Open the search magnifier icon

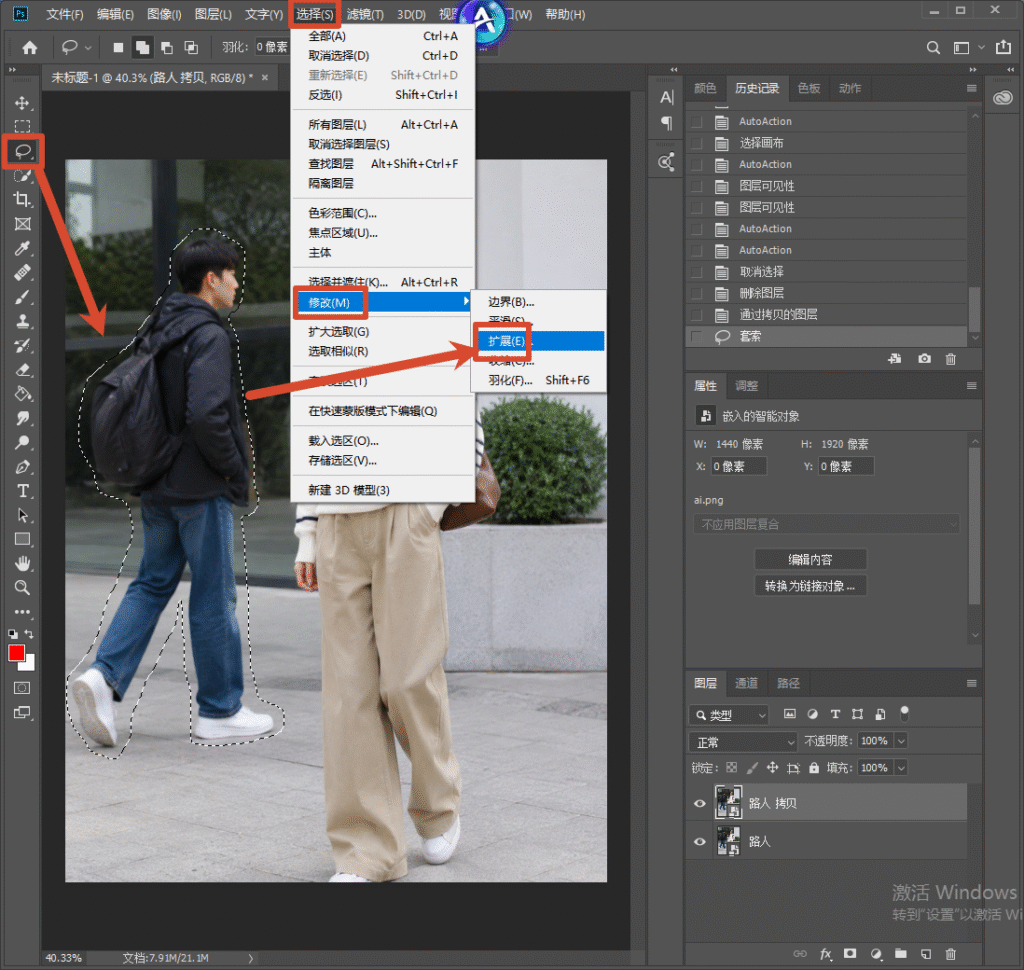tap(933, 48)
